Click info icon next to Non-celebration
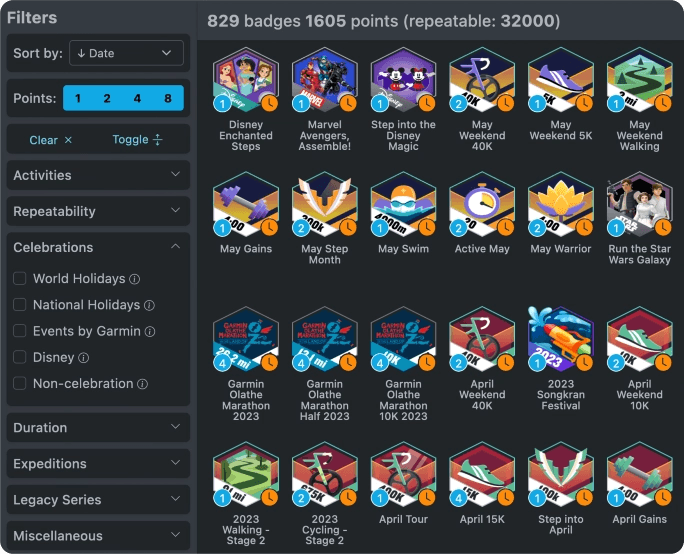The image size is (684, 554). 143,384
